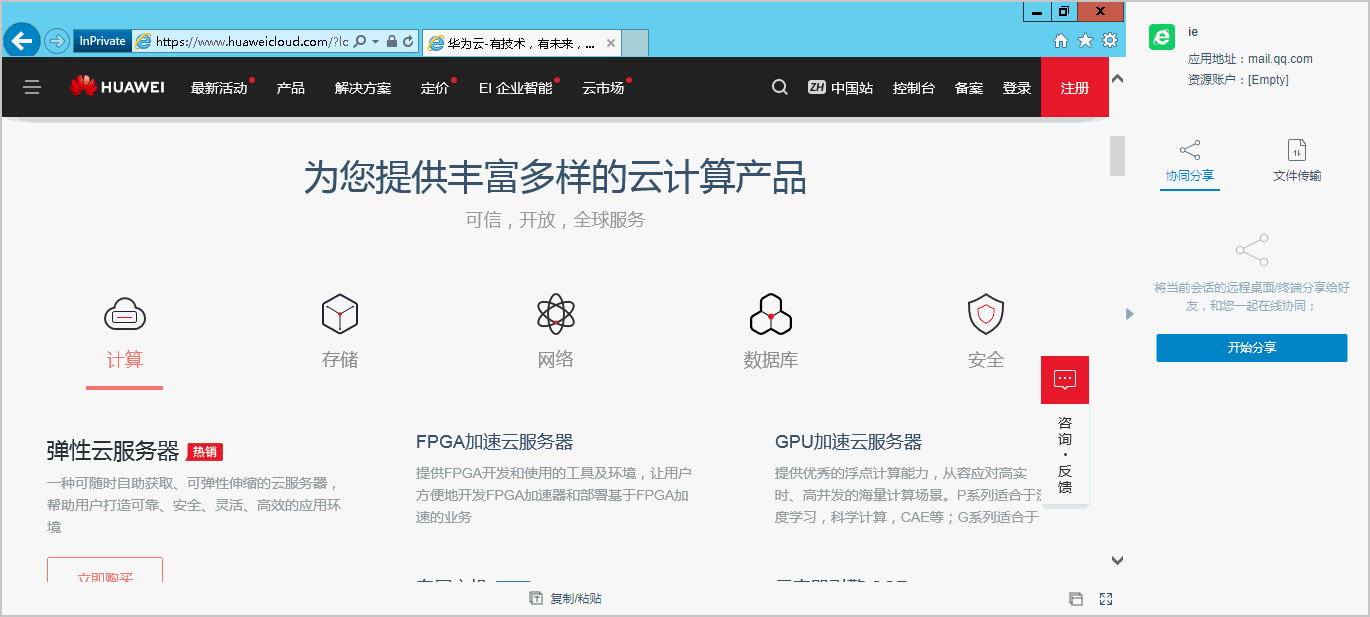Viewport: 1370px width, 617px height.
Task: Click the page scrollbar thumb
Action: point(1117,156)
